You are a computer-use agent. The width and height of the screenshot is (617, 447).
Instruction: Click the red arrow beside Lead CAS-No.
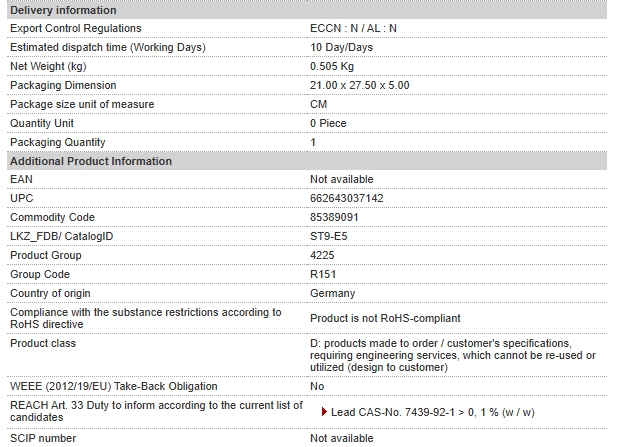324,412
